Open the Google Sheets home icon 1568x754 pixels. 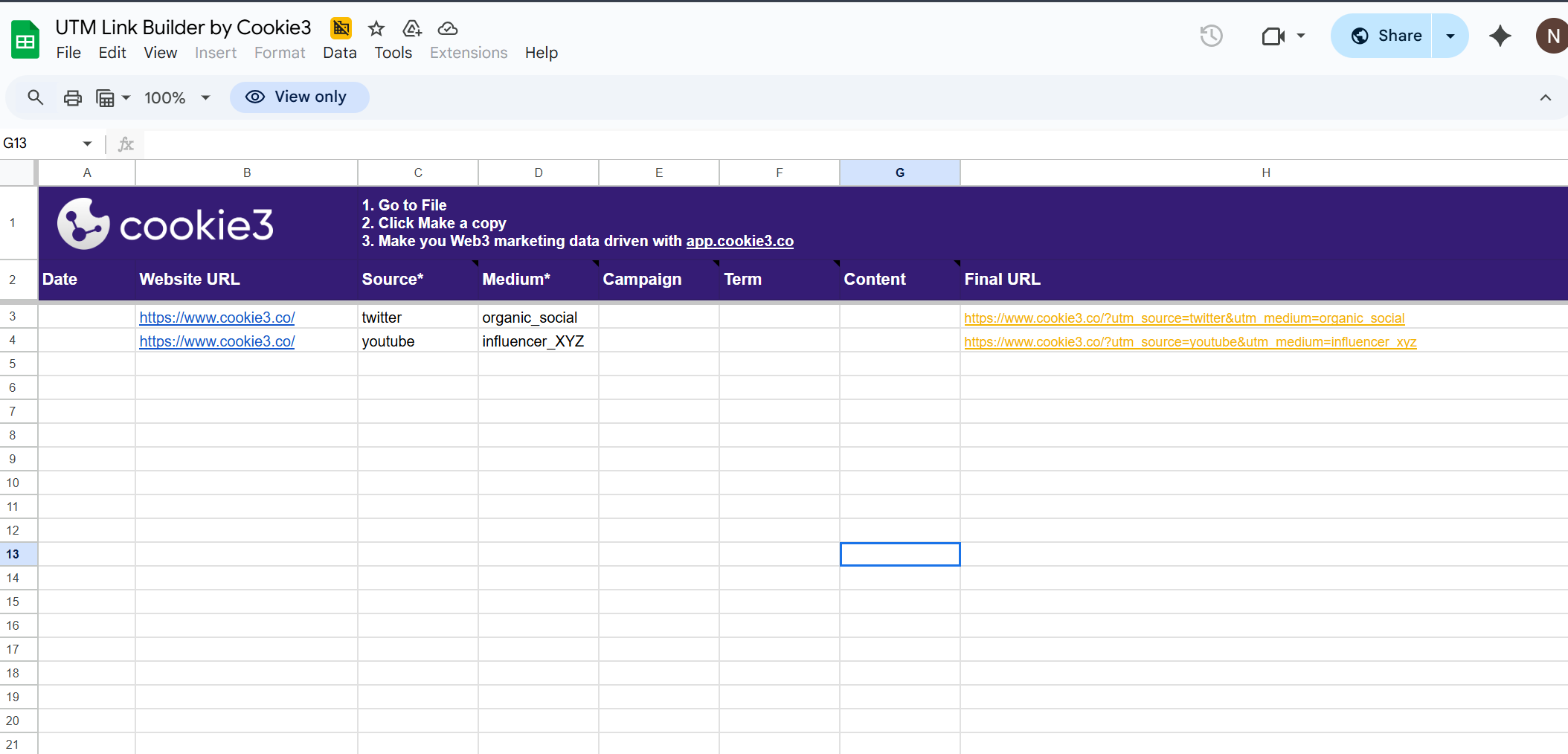pos(25,39)
